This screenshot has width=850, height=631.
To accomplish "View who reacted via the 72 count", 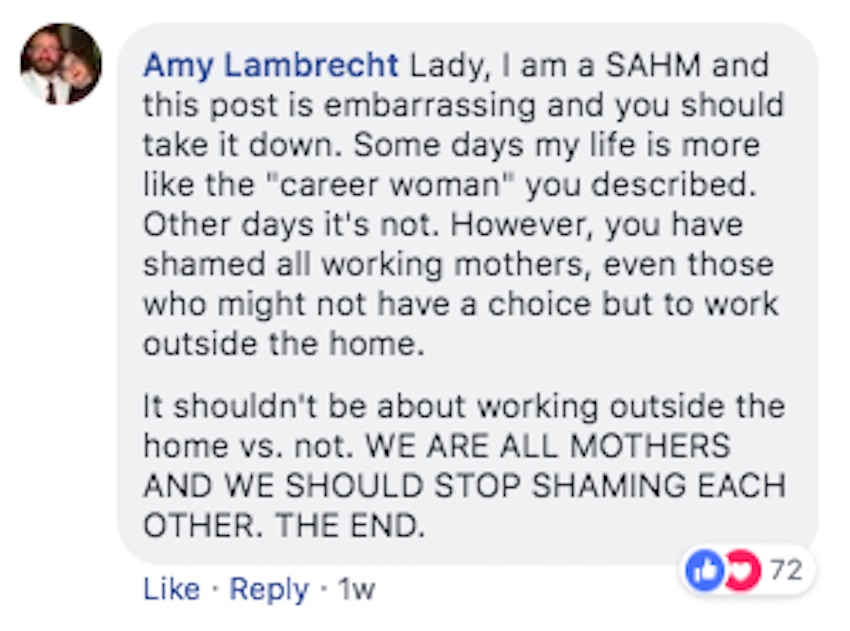I will coord(786,570).
